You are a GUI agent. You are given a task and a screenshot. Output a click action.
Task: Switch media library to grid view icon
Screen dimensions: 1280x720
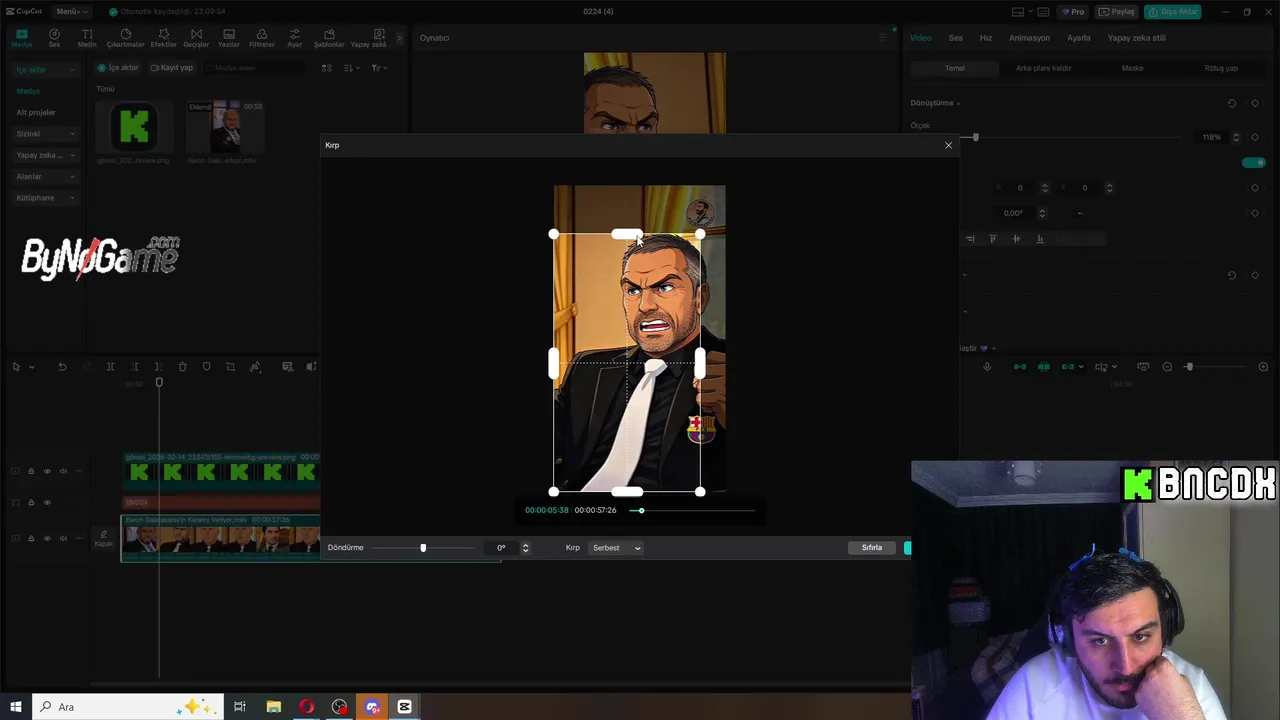click(326, 68)
